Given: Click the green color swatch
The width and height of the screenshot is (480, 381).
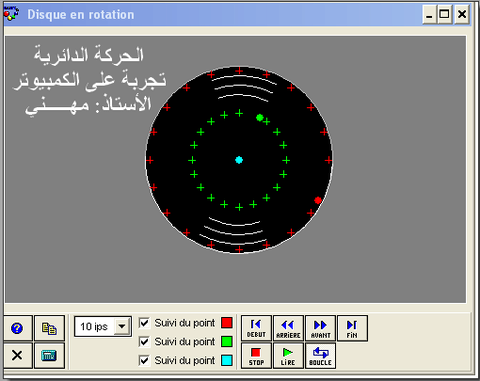Looking at the screenshot, I should pos(227,341).
